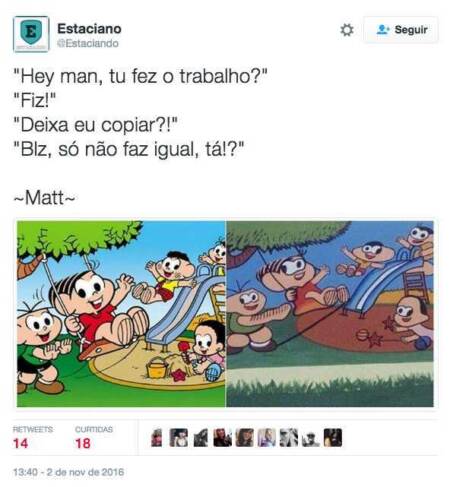Click the second liker avatar

point(179,438)
